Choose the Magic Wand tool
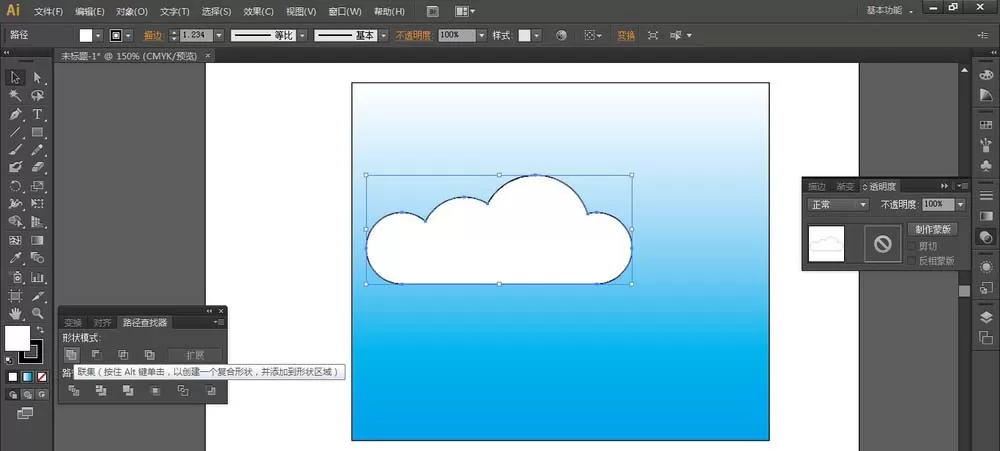 15,96
